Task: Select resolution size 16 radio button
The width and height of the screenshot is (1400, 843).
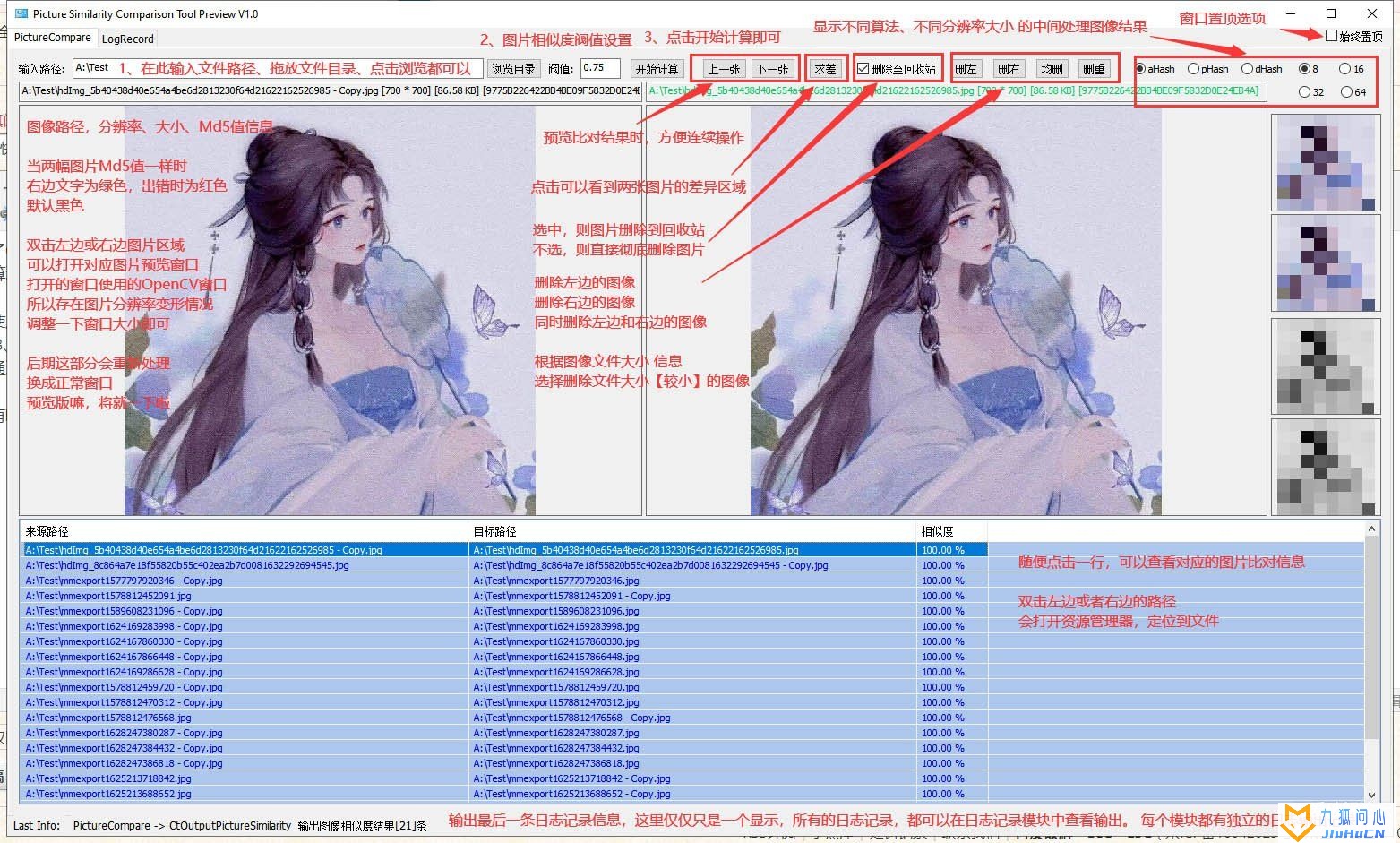Action: [1352, 69]
